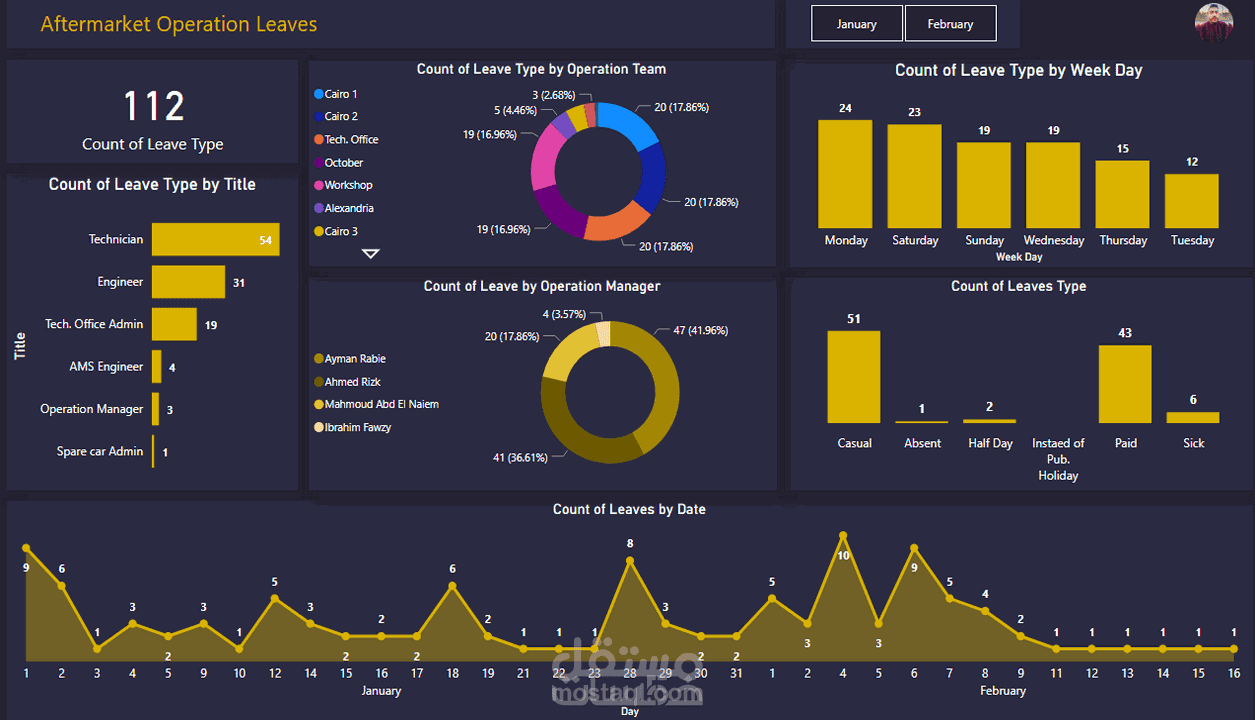This screenshot has height=720, width=1255.
Task: Open the user profile avatar photo
Action: pos(1214,23)
